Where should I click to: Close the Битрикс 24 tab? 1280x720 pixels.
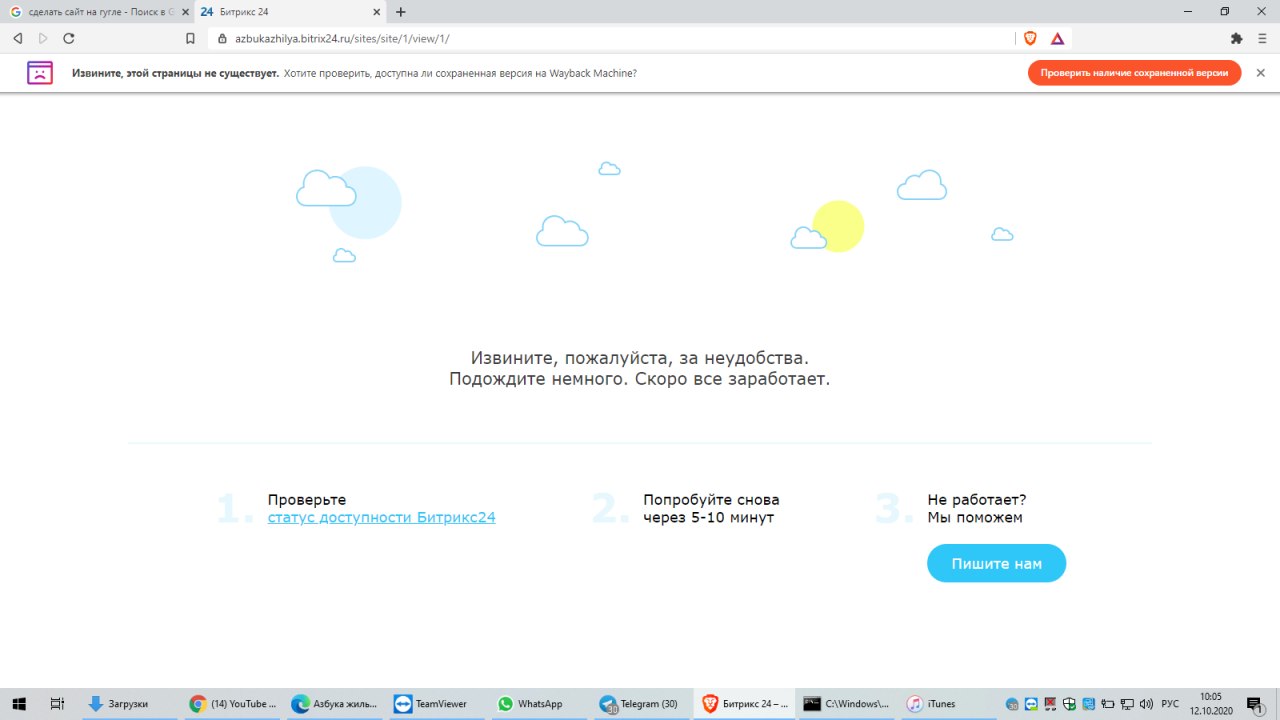pos(377,12)
